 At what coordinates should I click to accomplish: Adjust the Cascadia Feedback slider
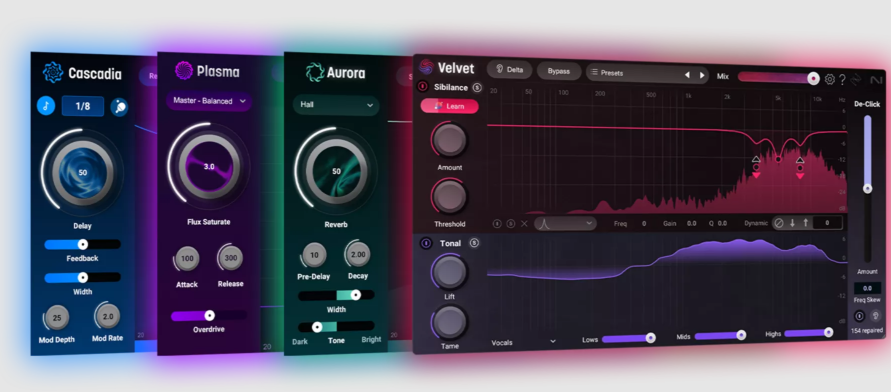point(83,244)
